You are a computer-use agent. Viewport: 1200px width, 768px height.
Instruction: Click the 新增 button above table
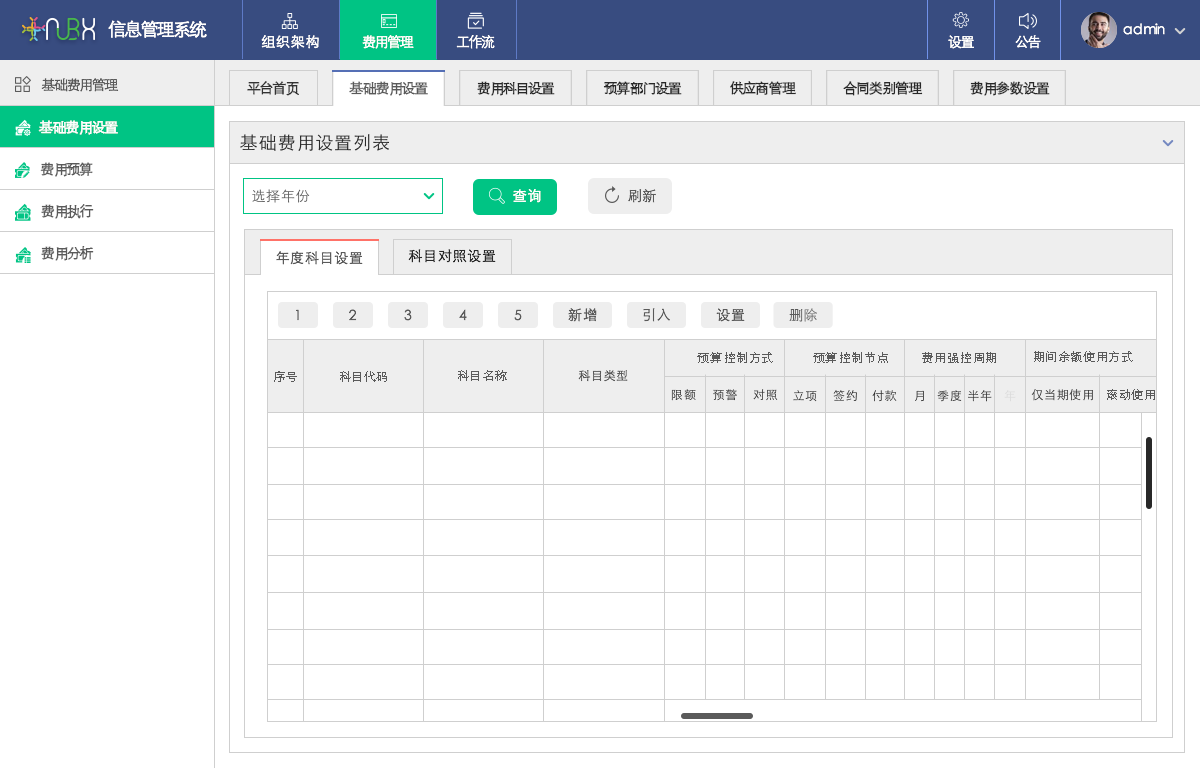pos(582,315)
